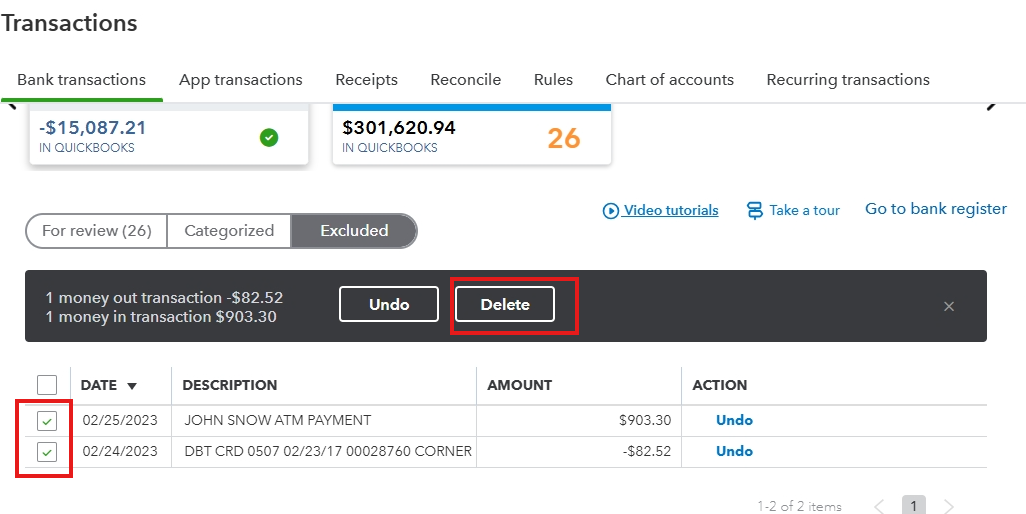
Task: Open the Chart of accounts tab
Action: 669,80
